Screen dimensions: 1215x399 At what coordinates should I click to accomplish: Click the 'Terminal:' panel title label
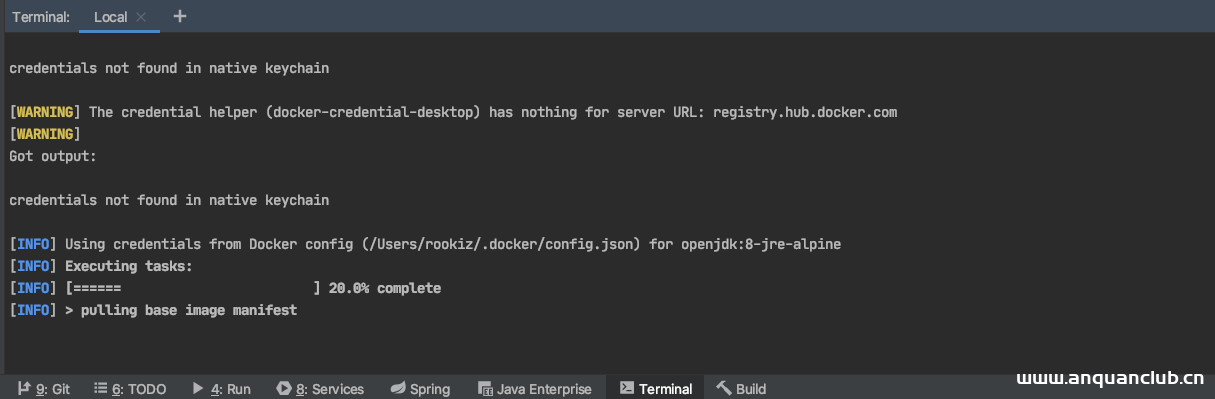pyautogui.click(x=41, y=17)
